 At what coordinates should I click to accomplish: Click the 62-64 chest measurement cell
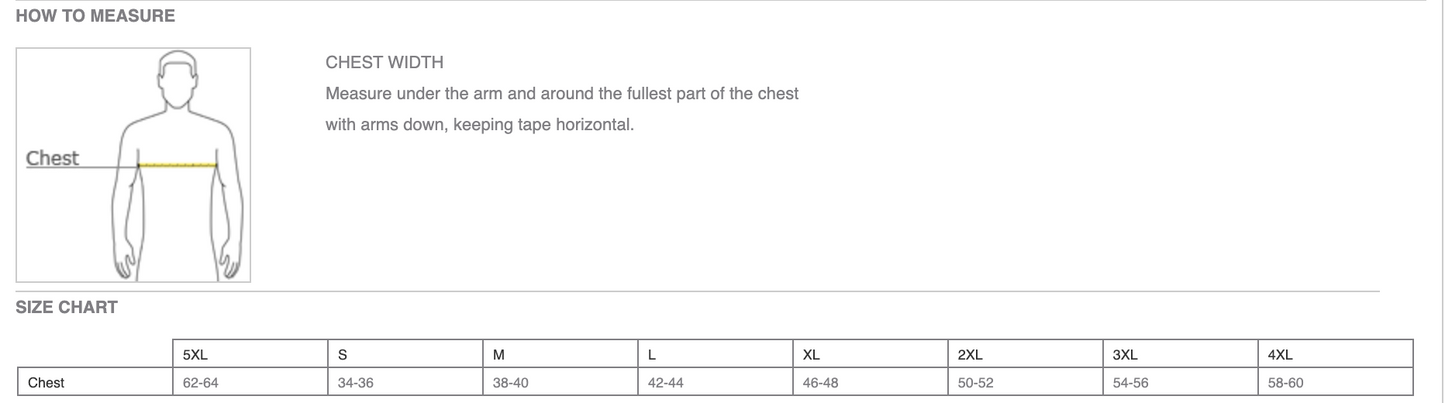tap(201, 383)
